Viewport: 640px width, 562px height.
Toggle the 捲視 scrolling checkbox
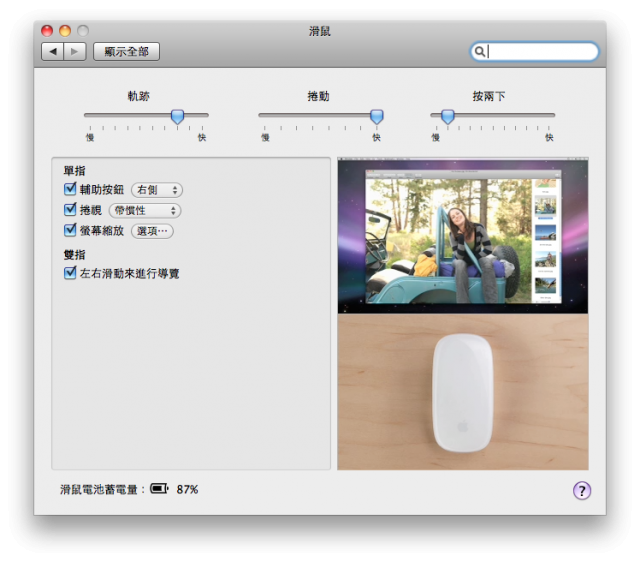click(70, 209)
